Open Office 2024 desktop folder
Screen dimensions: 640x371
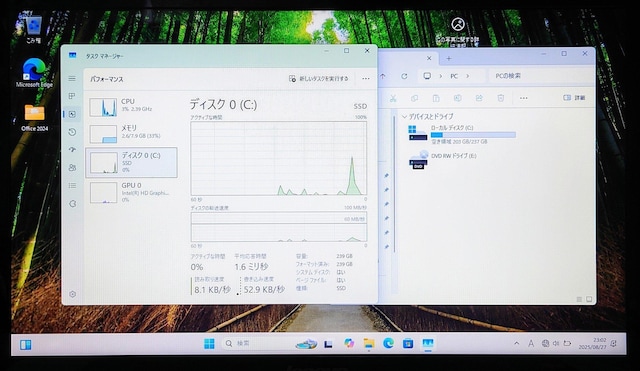(34, 118)
